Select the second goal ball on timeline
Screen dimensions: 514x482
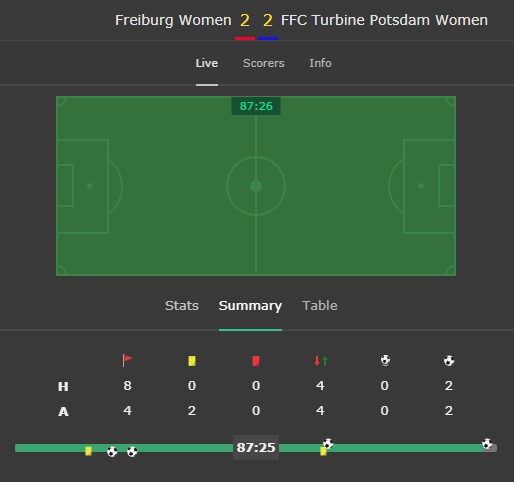(132, 452)
